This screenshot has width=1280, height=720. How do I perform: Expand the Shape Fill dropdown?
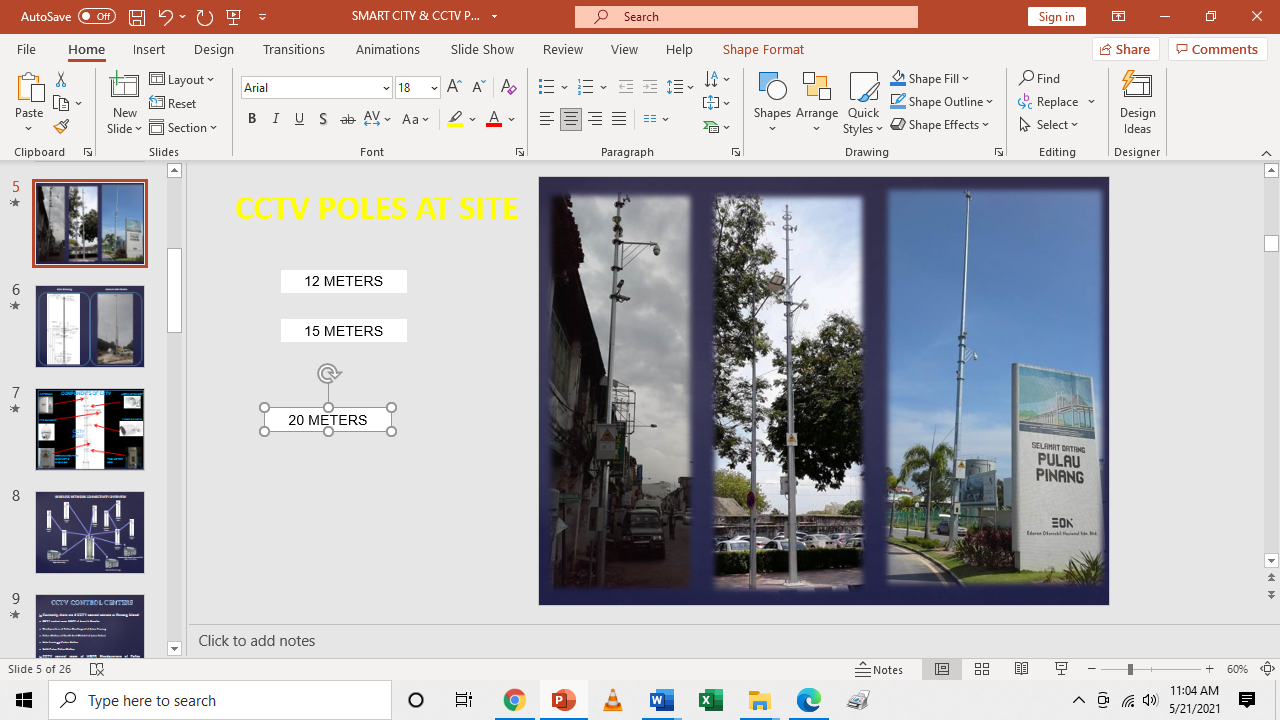966,78
